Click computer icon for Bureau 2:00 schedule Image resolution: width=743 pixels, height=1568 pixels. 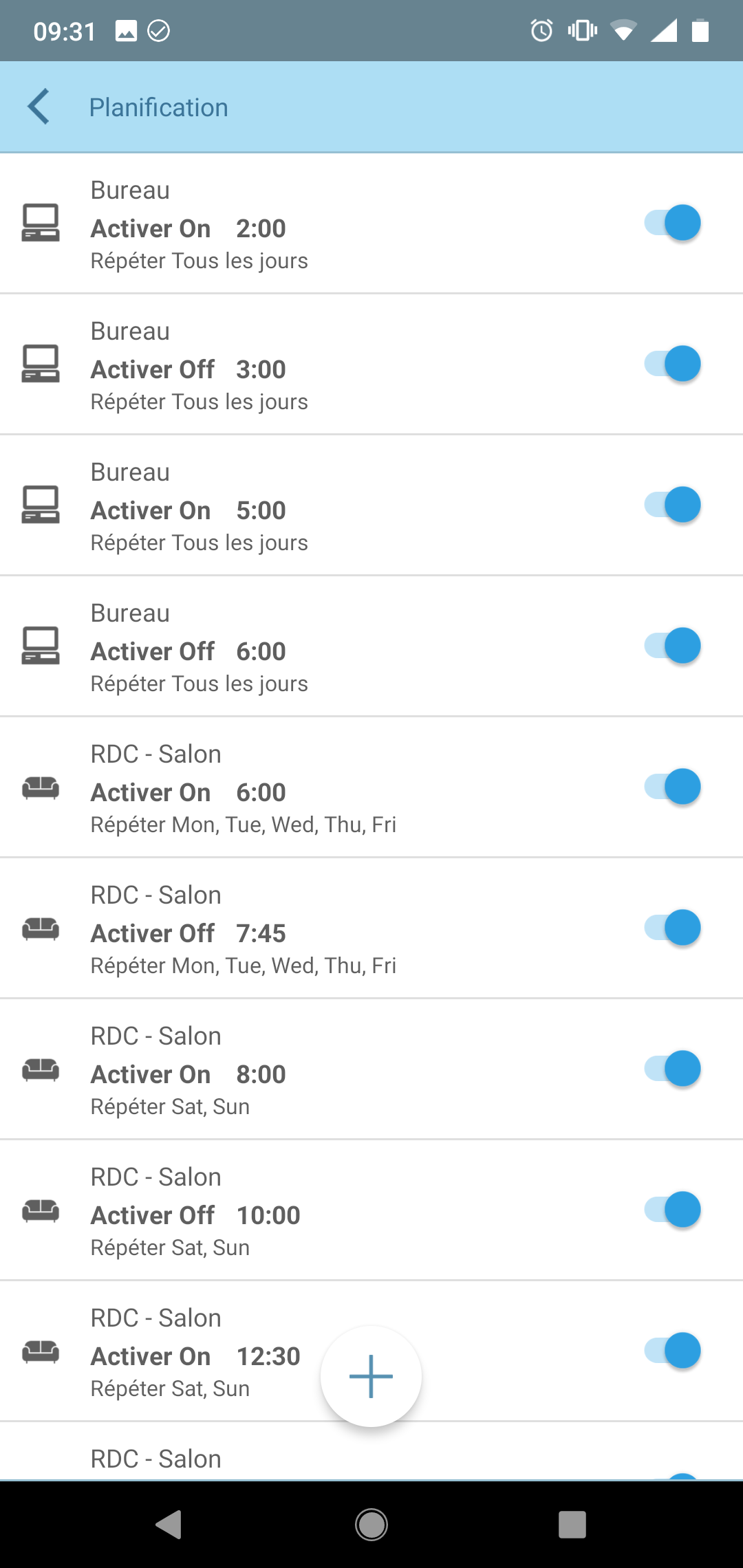tap(41, 223)
